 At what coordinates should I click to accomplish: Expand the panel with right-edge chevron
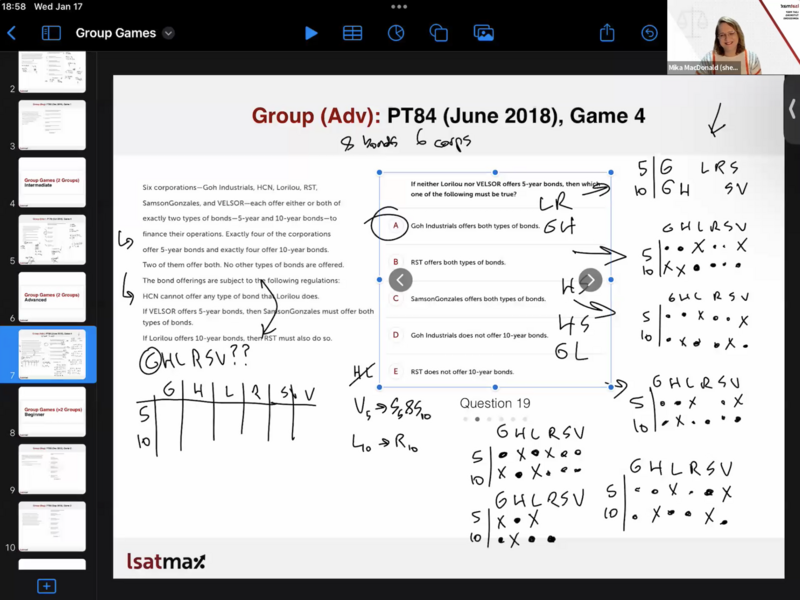(792, 108)
